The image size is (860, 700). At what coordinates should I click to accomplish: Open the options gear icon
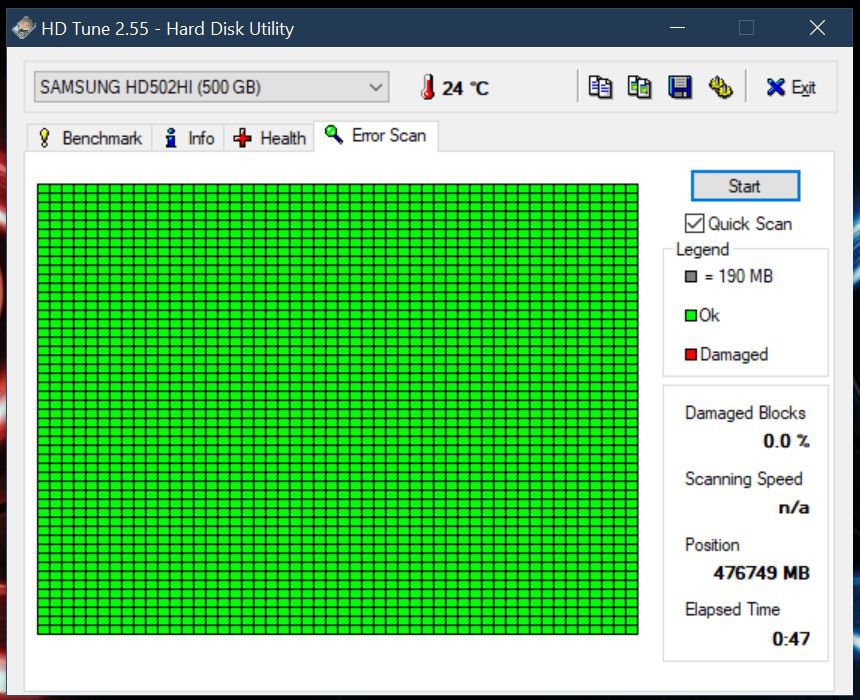click(720, 87)
